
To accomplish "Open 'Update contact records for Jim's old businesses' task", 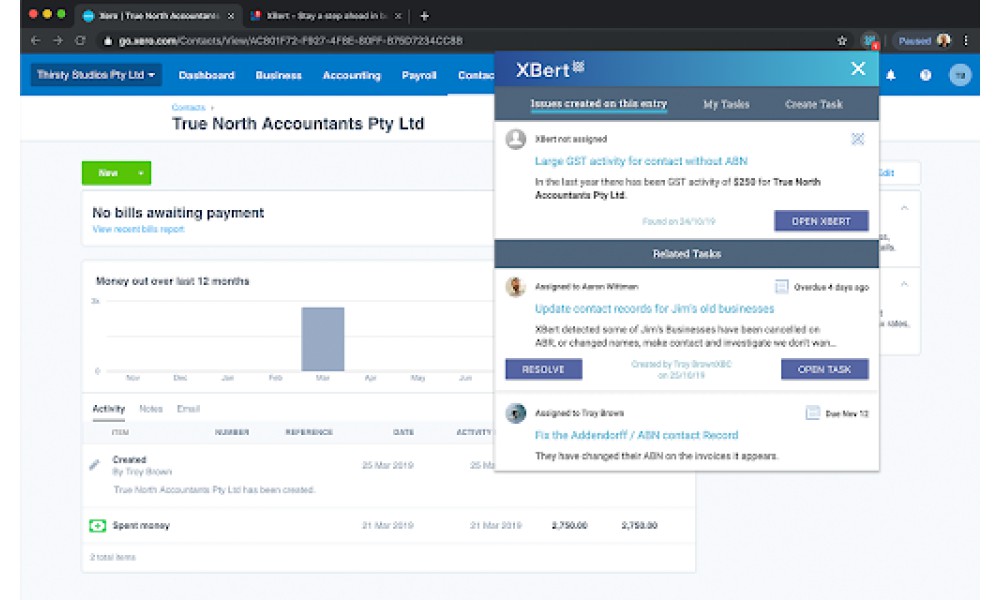I will [654, 309].
